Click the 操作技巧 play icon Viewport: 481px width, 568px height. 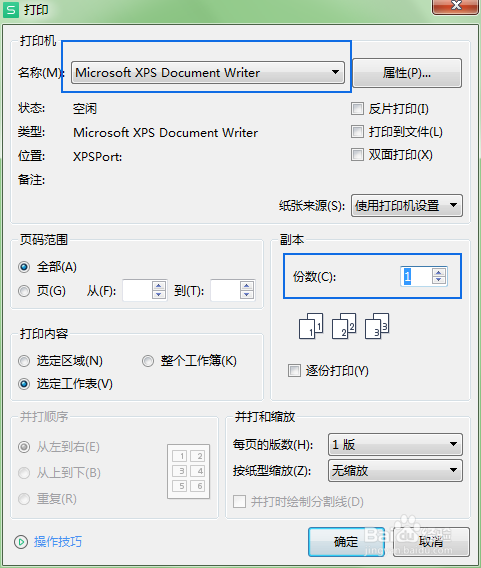click(21, 542)
